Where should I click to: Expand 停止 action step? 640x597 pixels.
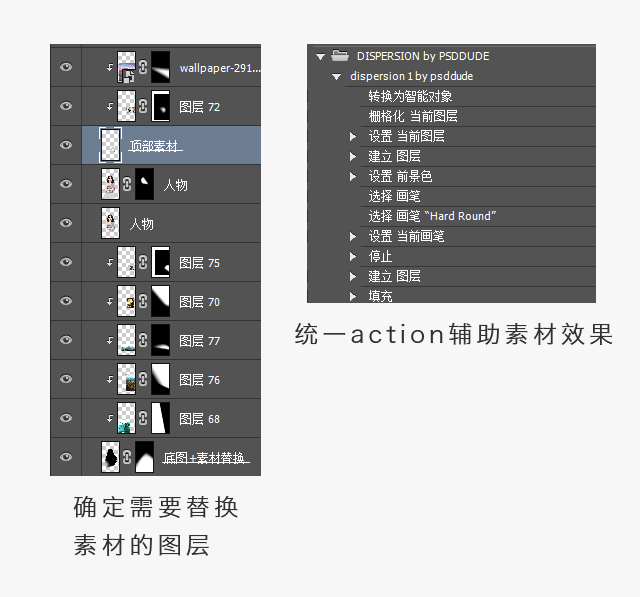(353, 256)
